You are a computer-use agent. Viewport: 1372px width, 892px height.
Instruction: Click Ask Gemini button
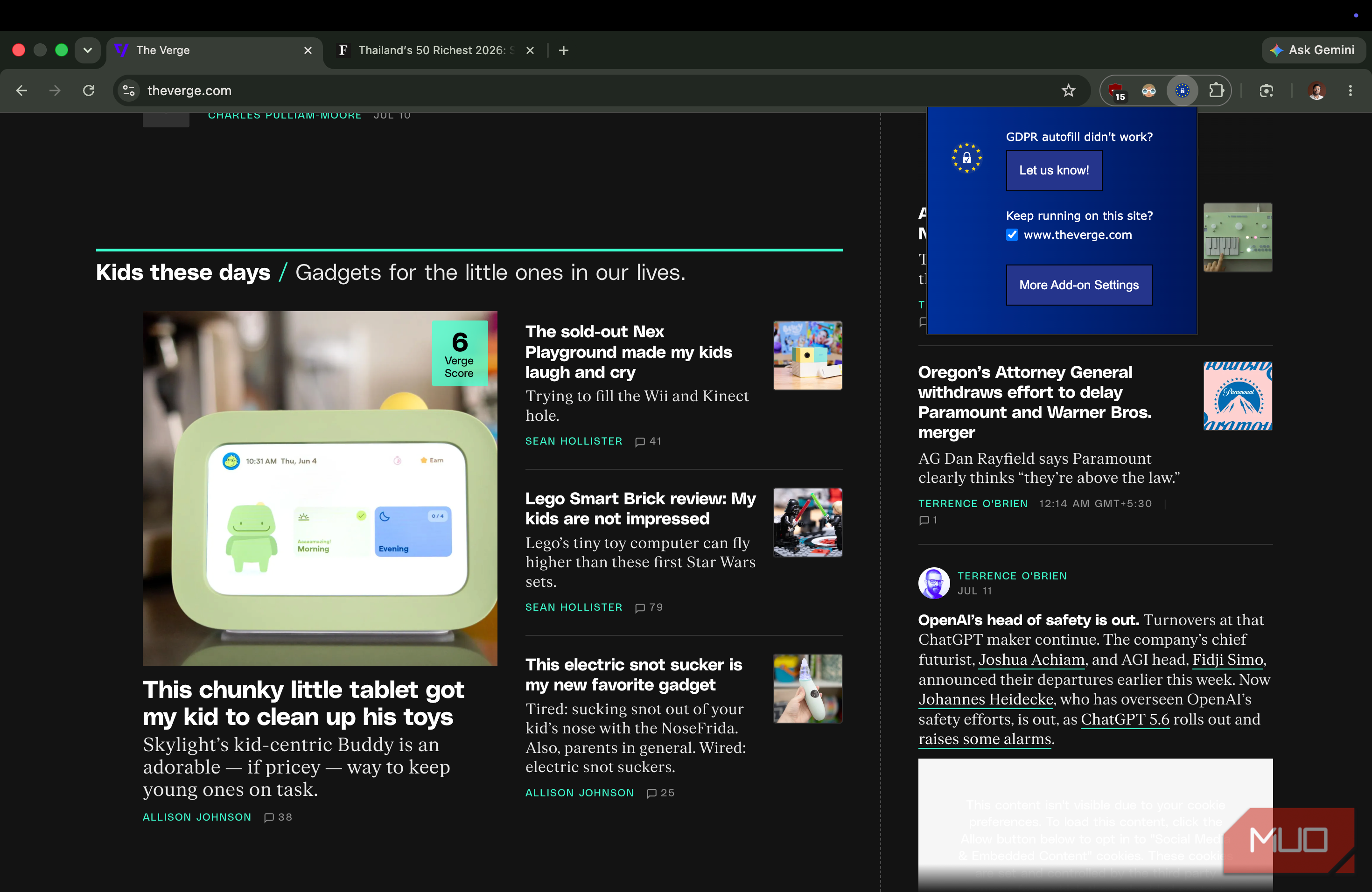click(x=1313, y=50)
